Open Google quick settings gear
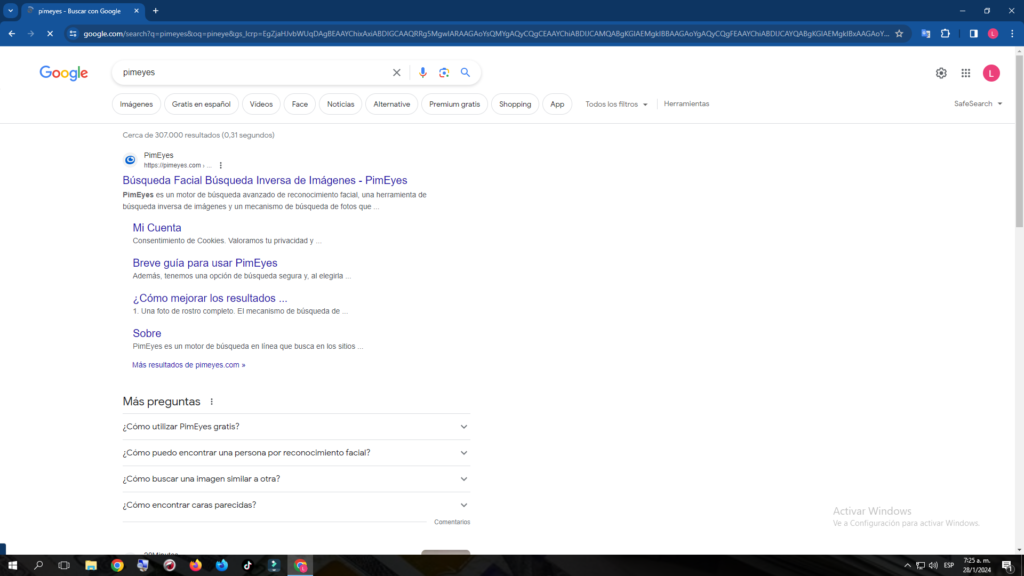The height and width of the screenshot is (576, 1024). pyautogui.click(x=941, y=73)
